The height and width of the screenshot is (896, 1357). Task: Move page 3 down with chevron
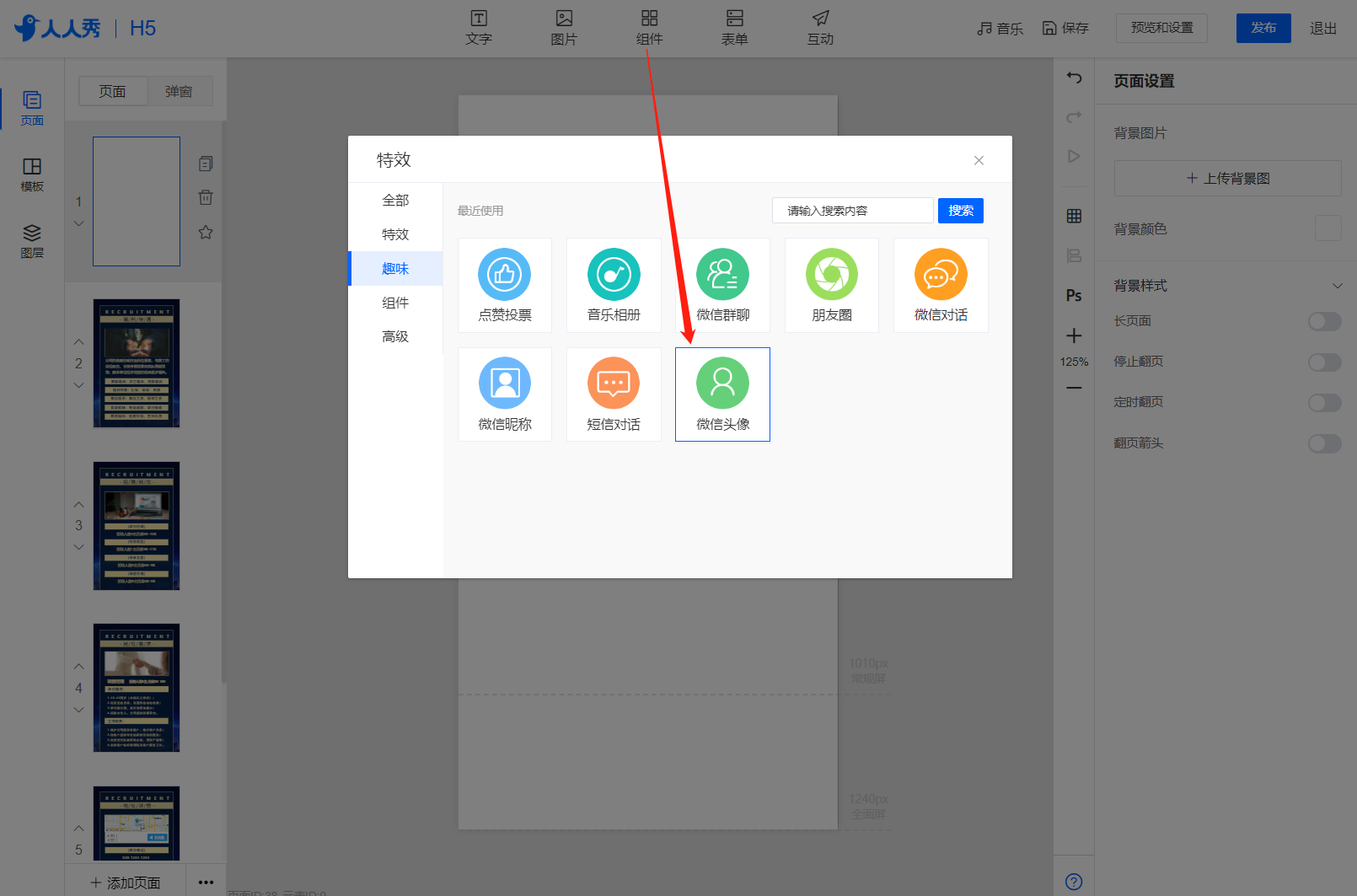pyautogui.click(x=78, y=547)
